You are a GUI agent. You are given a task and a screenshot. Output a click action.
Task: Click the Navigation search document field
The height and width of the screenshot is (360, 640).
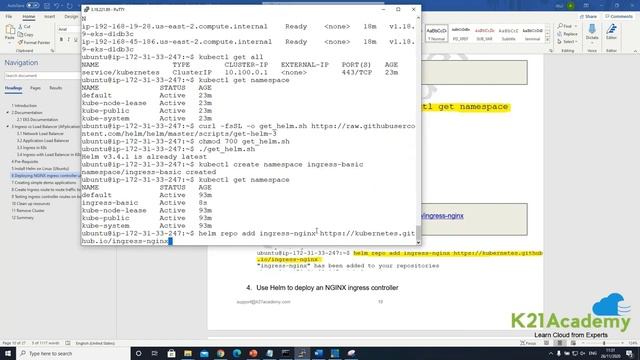click(42, 76)
